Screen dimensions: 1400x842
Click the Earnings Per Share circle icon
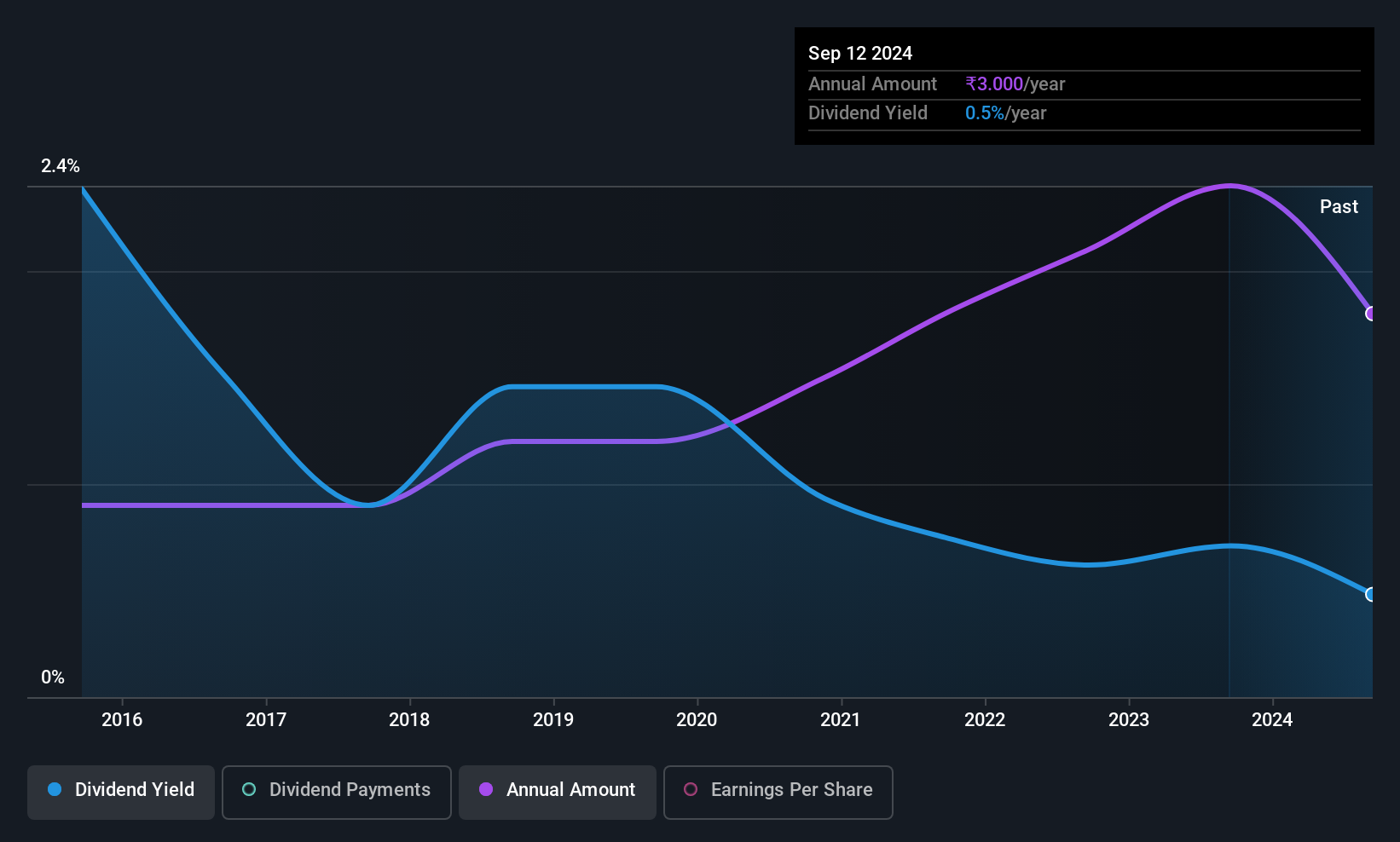tap(691, 790)
